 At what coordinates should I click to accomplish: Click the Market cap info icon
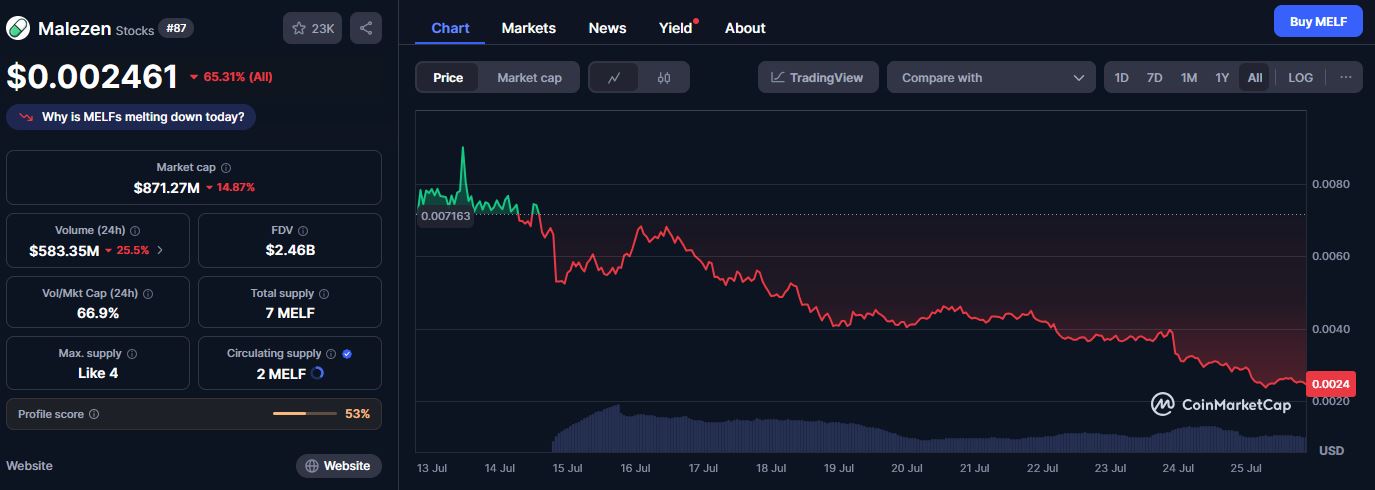(x=226, y=168)
